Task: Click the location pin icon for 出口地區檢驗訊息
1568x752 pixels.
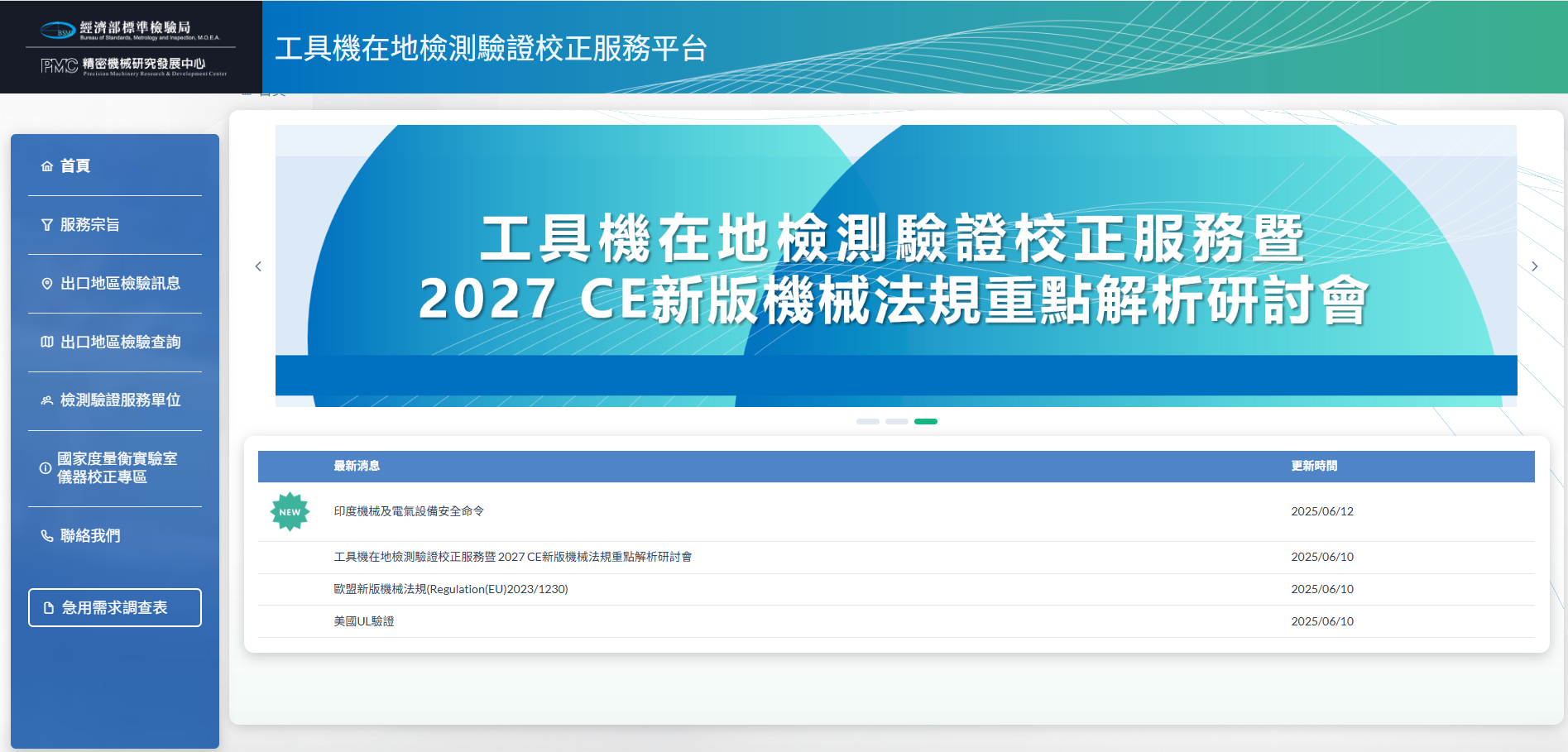Action: tap(47, 284)
